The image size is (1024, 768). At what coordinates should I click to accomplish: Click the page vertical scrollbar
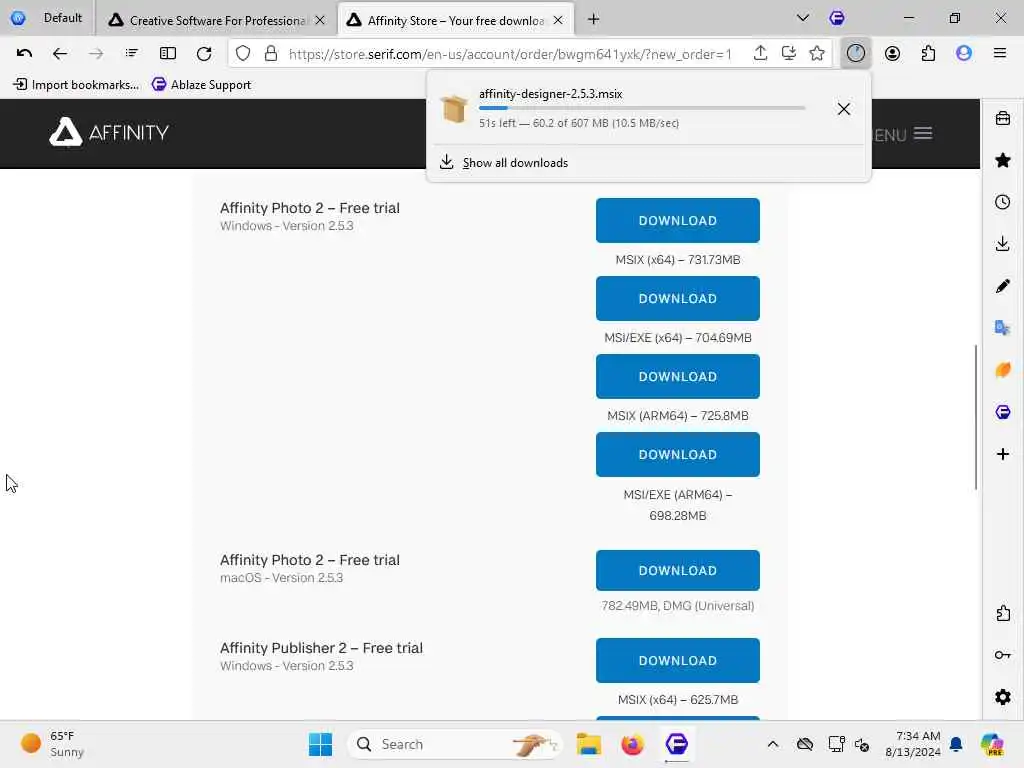976,417
